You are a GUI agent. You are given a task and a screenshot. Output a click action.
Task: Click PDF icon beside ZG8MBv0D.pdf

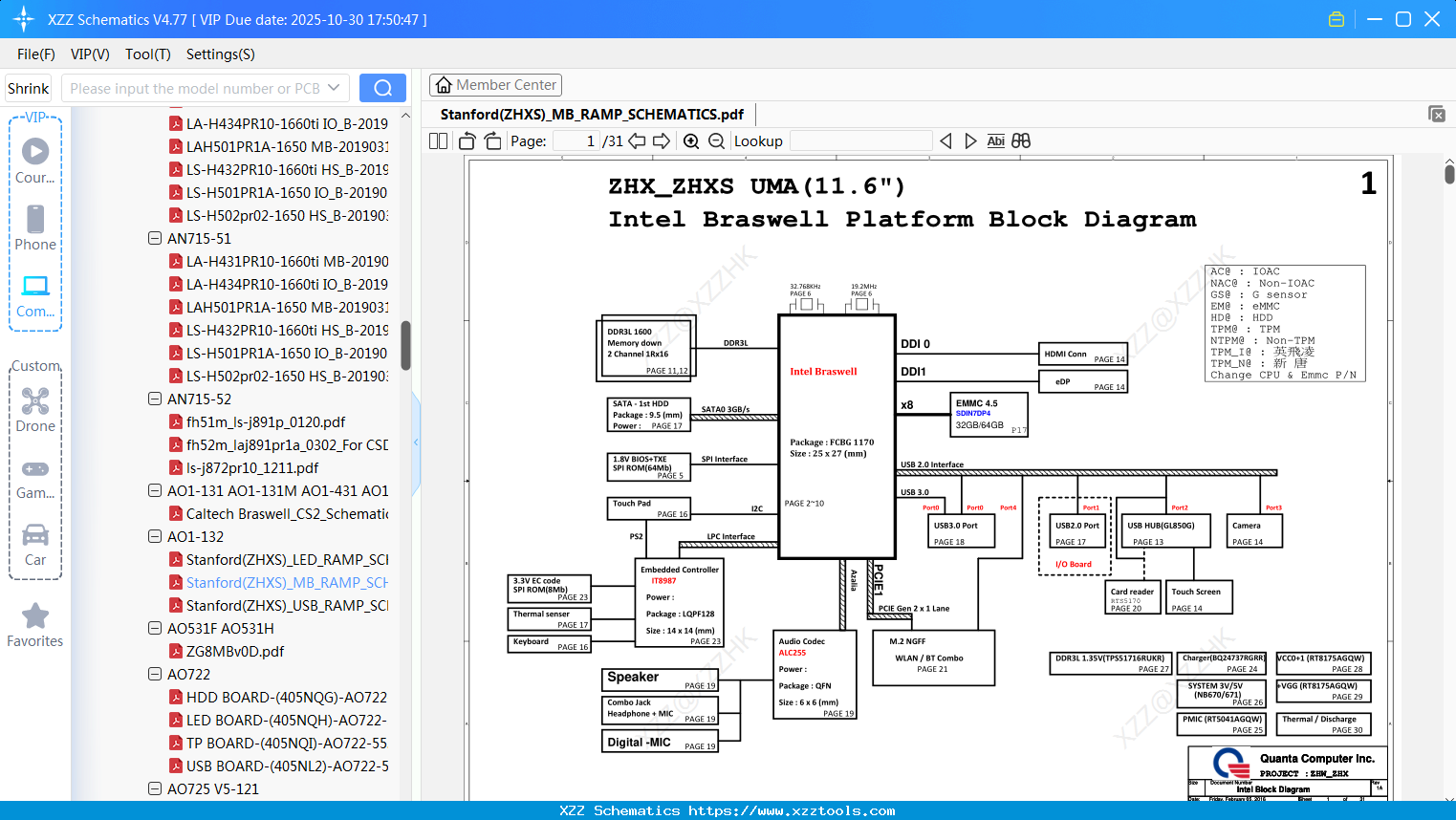pos(176,651)
